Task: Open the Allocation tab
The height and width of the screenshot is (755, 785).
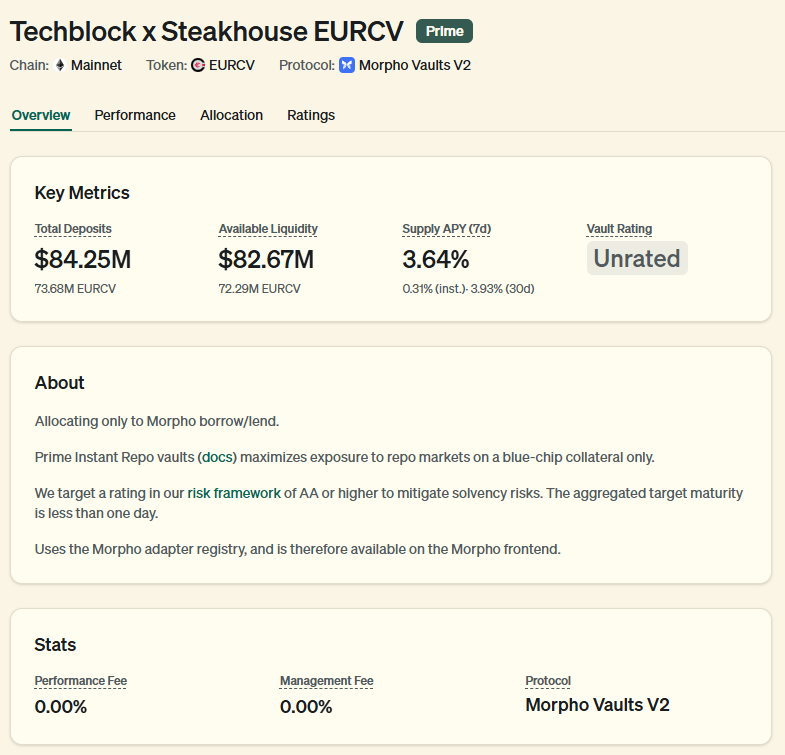Action: pos(231,115)
